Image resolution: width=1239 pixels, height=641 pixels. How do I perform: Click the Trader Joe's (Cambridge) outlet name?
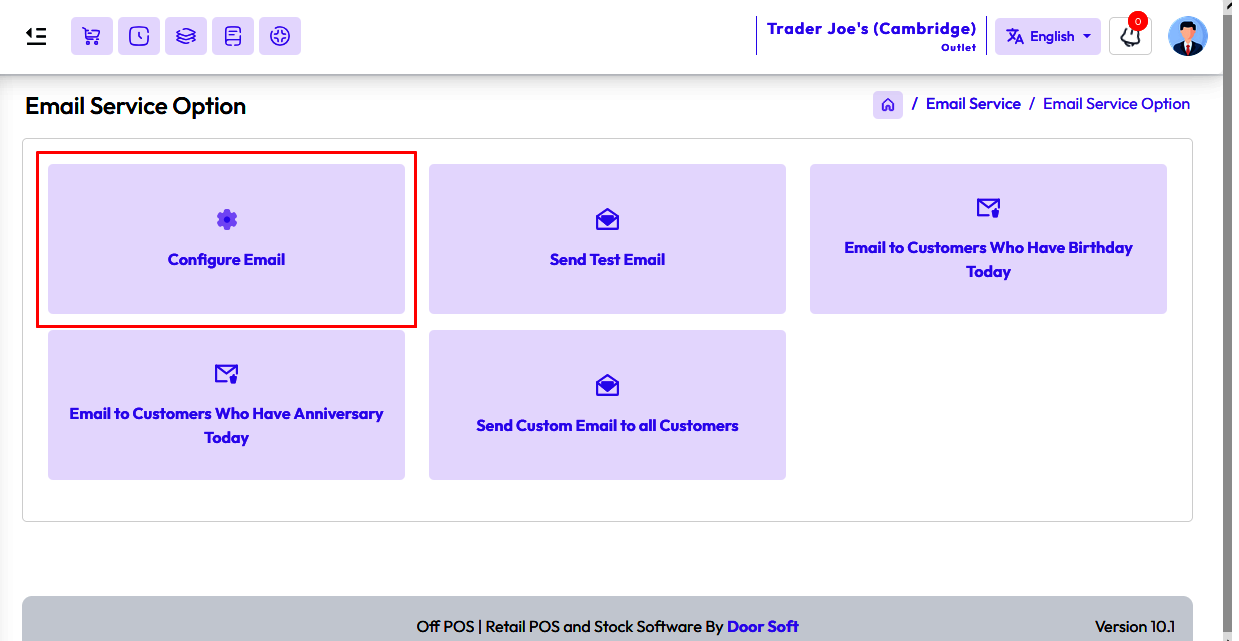coord(871,28)
